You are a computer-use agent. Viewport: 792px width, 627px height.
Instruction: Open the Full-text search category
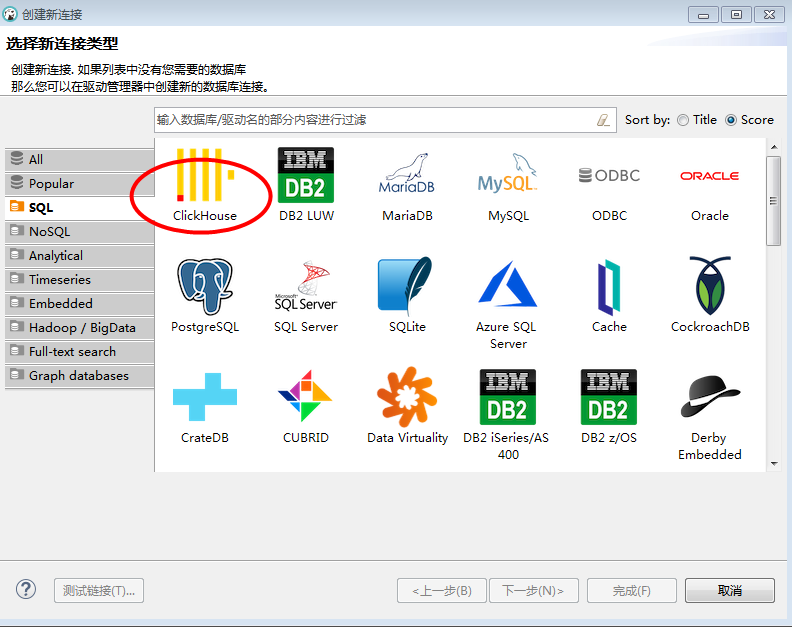pos(79,351)
